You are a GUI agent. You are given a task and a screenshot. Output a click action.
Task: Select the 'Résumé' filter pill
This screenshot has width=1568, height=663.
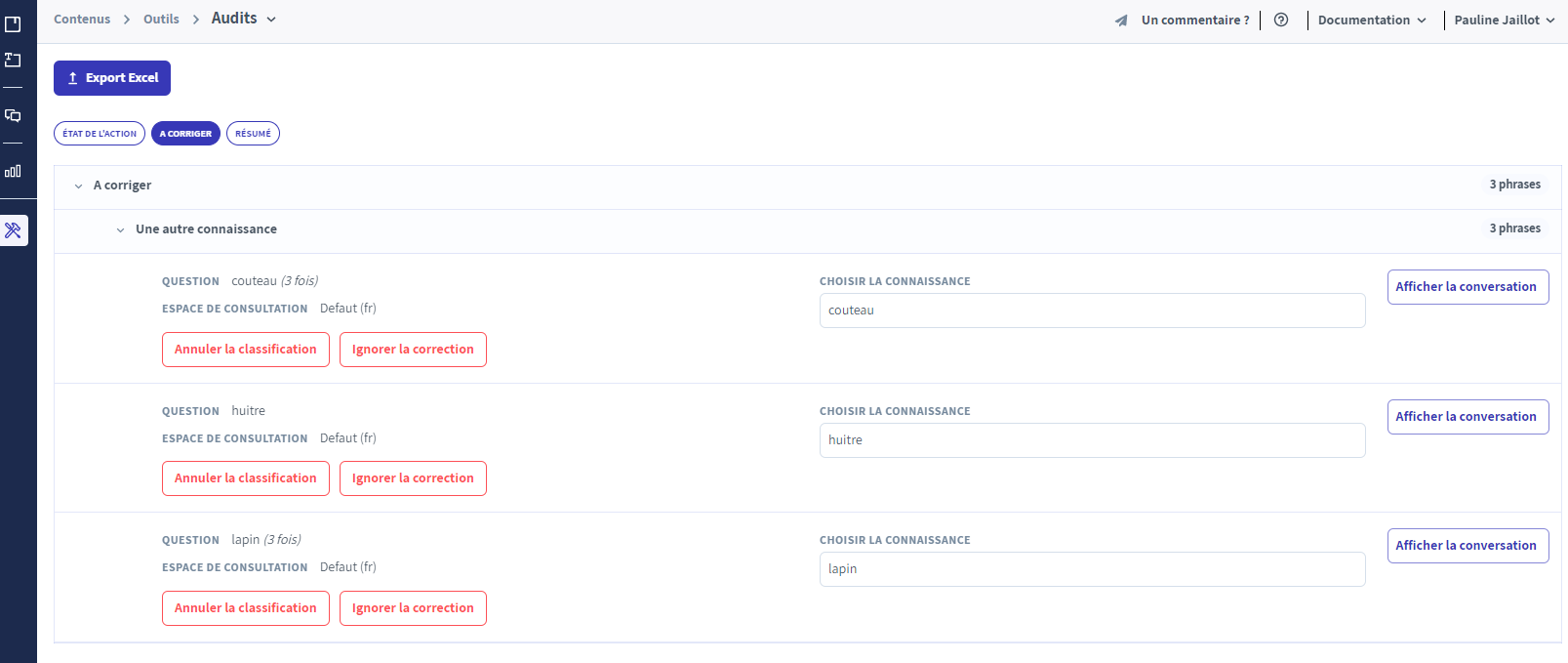253,134
